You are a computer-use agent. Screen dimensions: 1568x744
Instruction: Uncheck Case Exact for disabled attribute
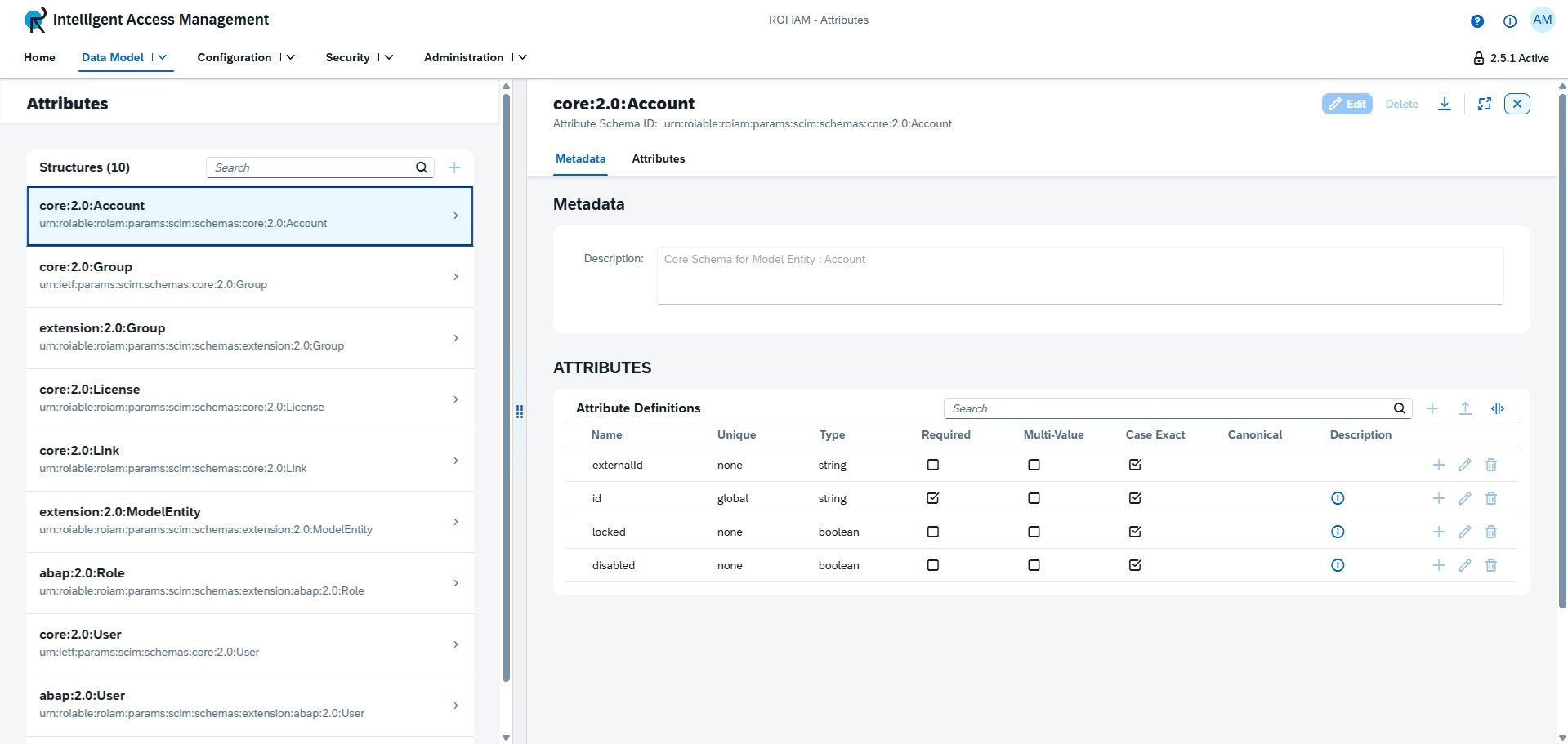coord(1135,565)
